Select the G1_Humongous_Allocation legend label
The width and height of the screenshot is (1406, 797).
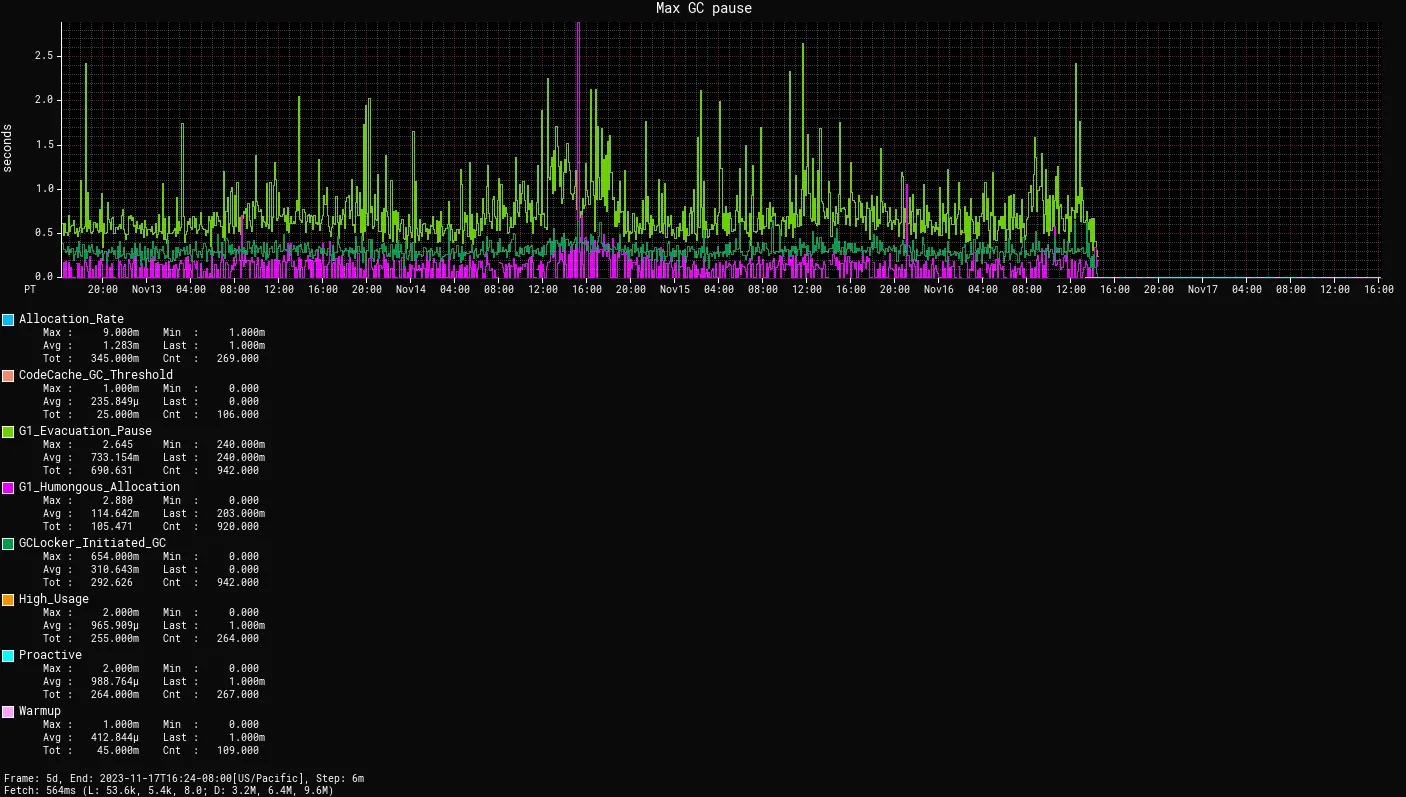coord(100,487)
